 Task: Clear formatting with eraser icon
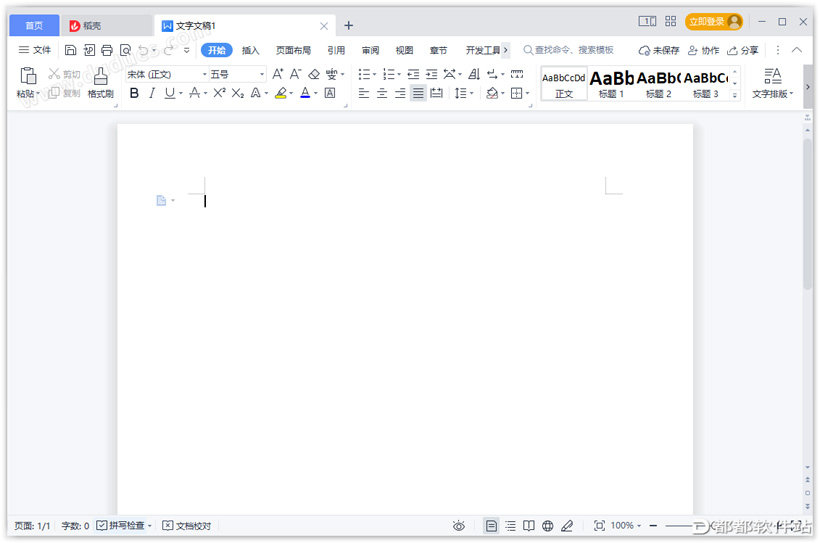(314, 74)
